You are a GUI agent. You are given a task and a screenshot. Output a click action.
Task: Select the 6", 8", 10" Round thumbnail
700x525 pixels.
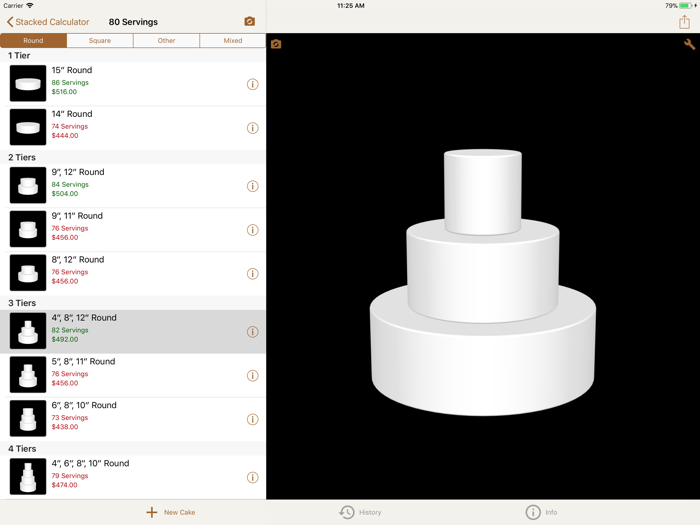tap(28, 418)
